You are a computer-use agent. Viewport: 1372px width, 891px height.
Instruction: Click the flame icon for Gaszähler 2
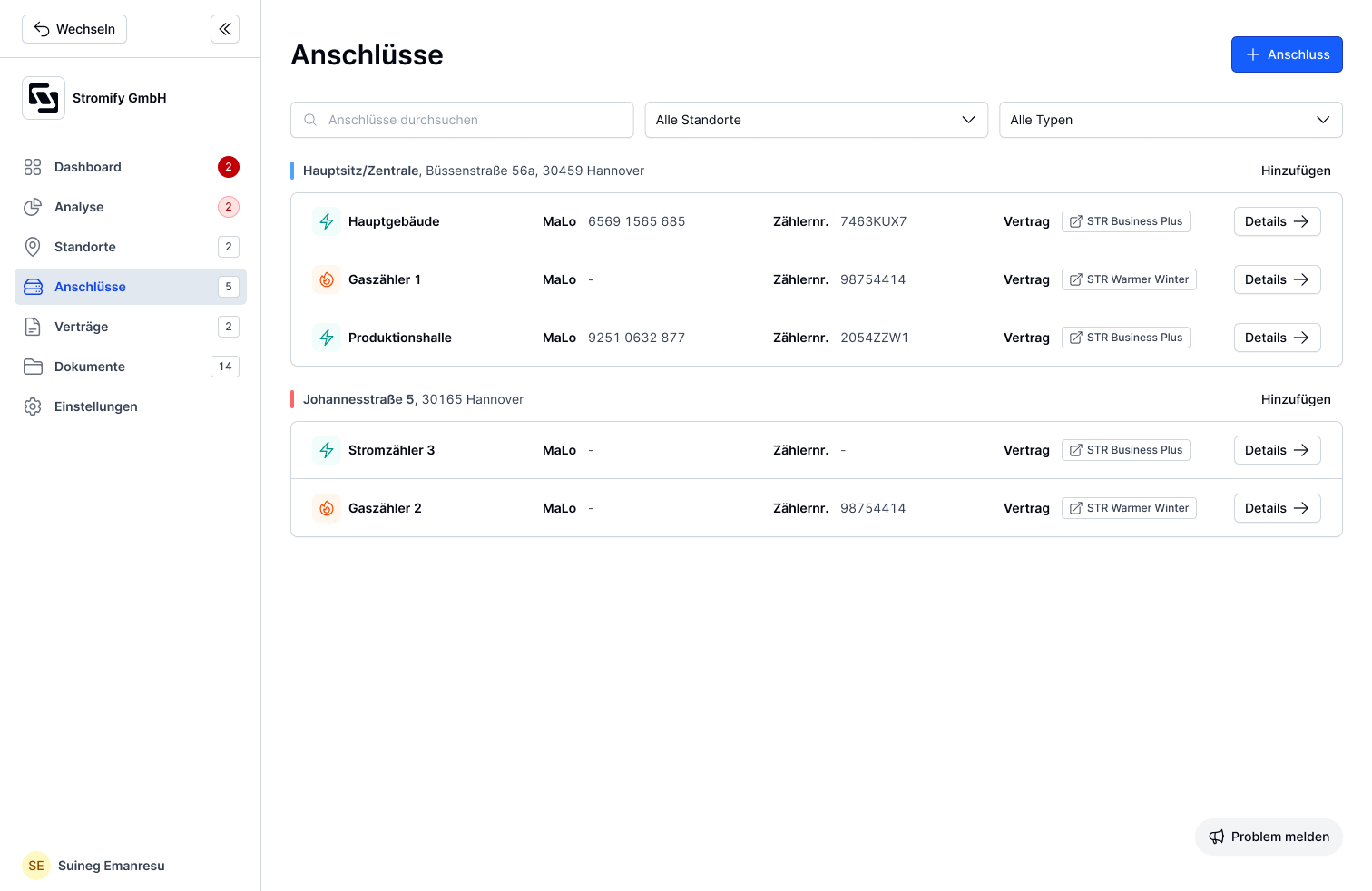327,508
